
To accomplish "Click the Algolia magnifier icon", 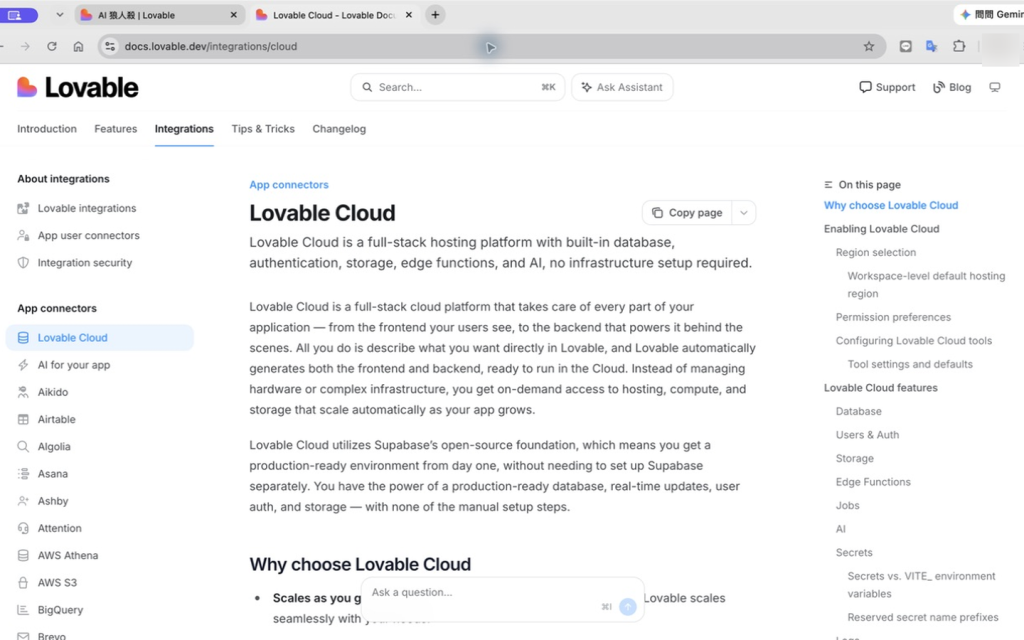I will pyautogui.click(x=23, y=447).
